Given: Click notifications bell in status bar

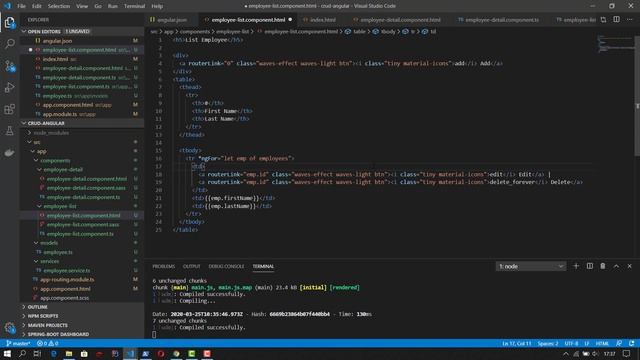Looking at the screenshot, I should pyautogui.click(x=631, y=343).
